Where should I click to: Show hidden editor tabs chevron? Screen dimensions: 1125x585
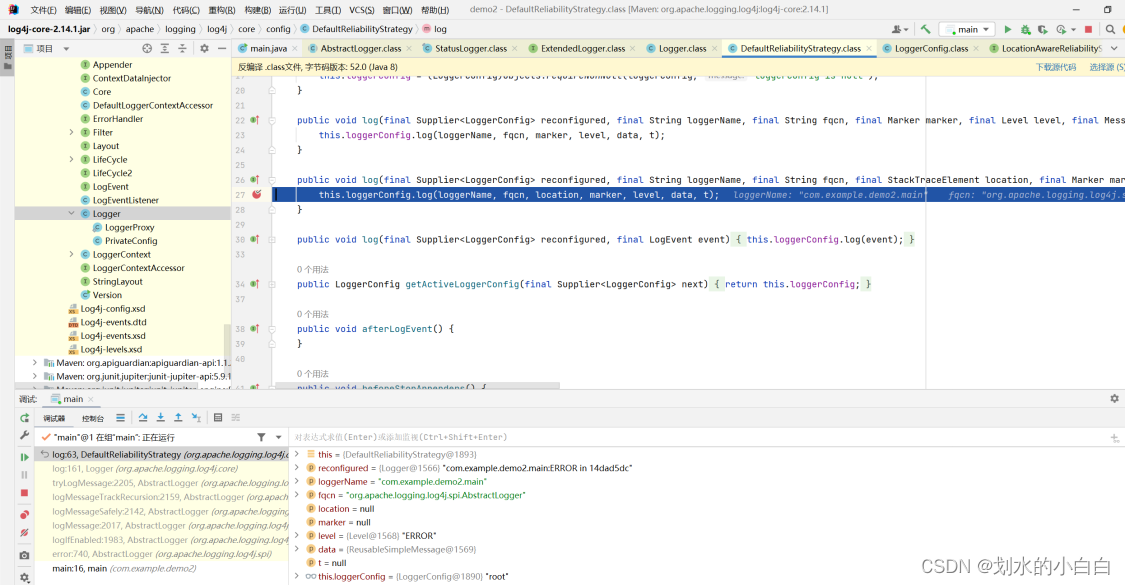[1114, 49]
